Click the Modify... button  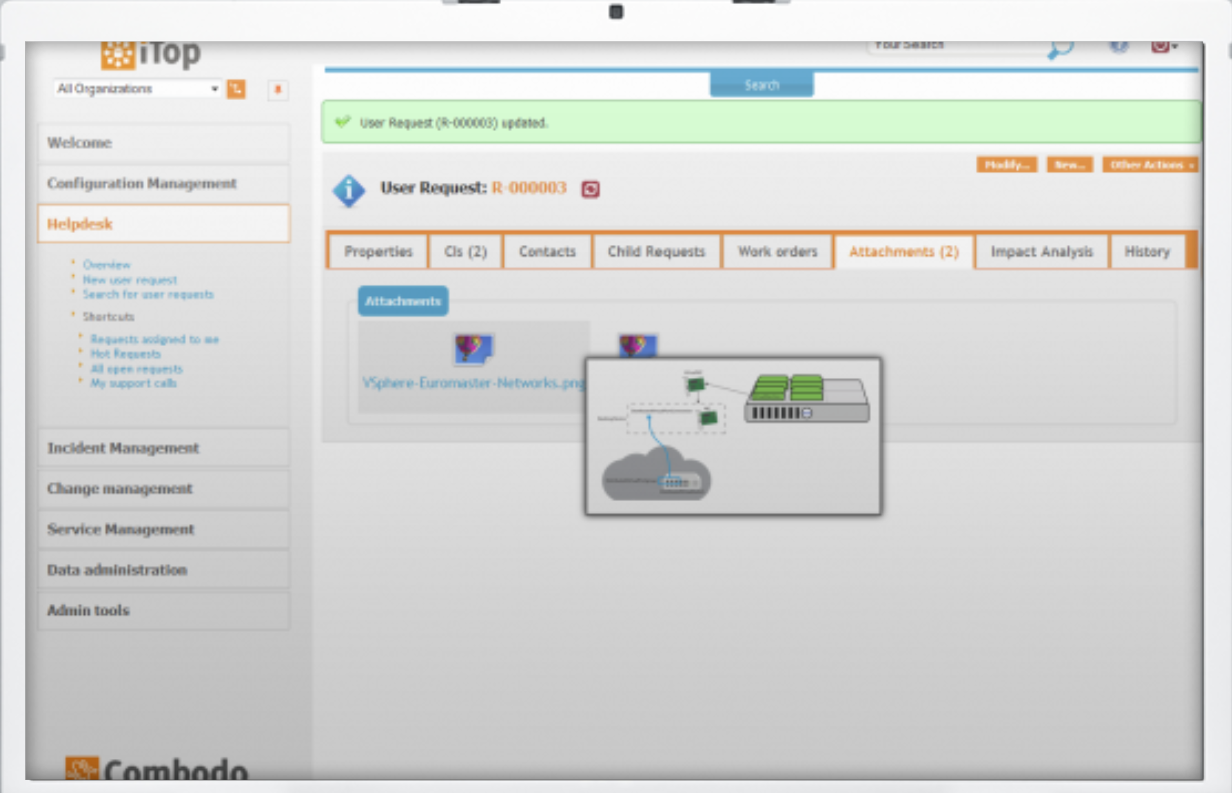click(1007, 164)
